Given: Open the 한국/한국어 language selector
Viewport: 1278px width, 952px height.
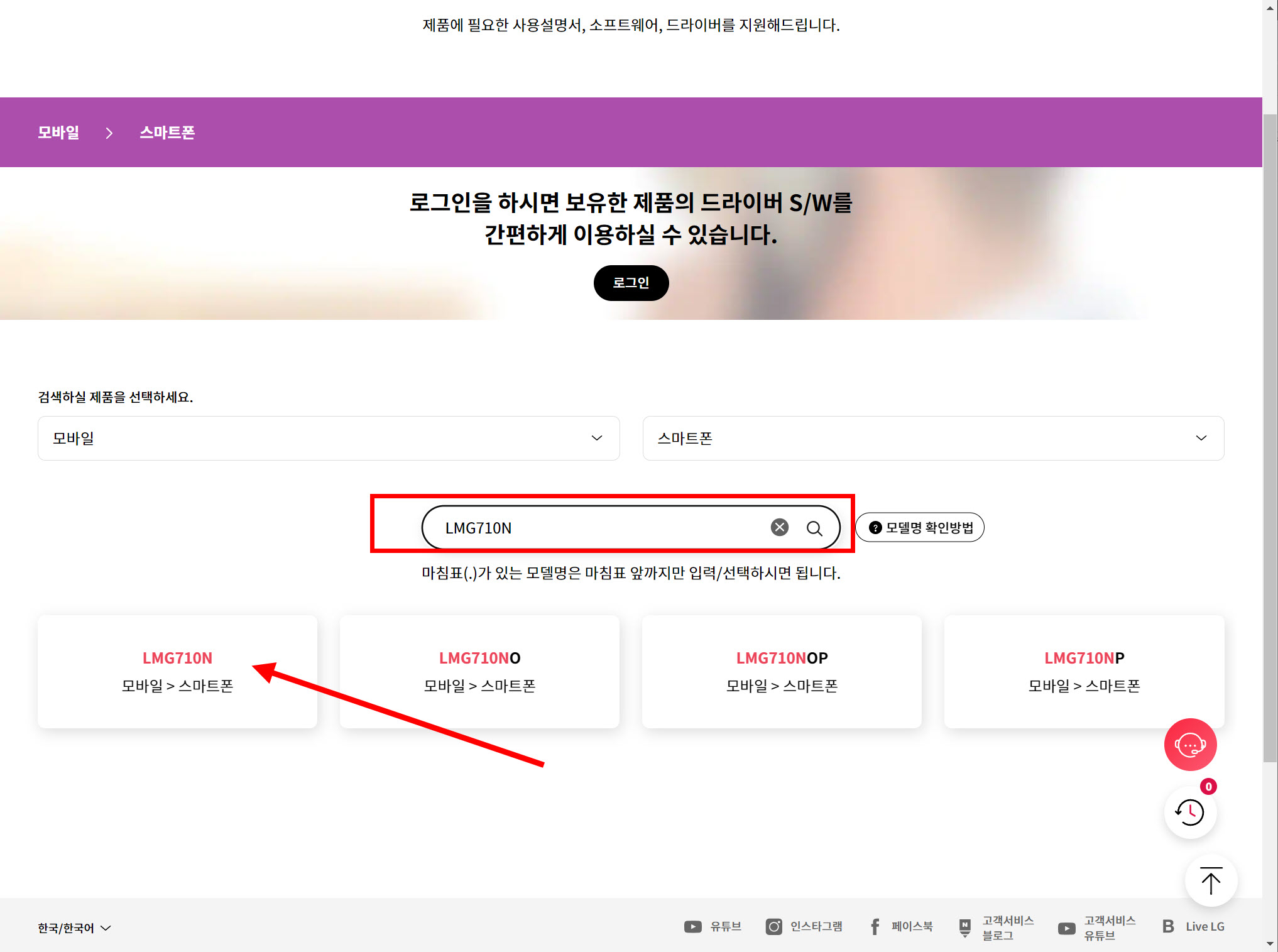Looking at the screenshot, I should [x=74, y=927].
